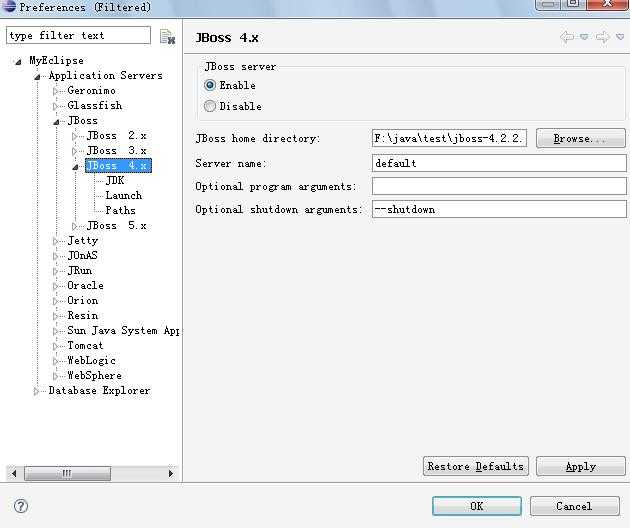
Task: Expand the Geronimo tree node
Action: pos(56,91)
